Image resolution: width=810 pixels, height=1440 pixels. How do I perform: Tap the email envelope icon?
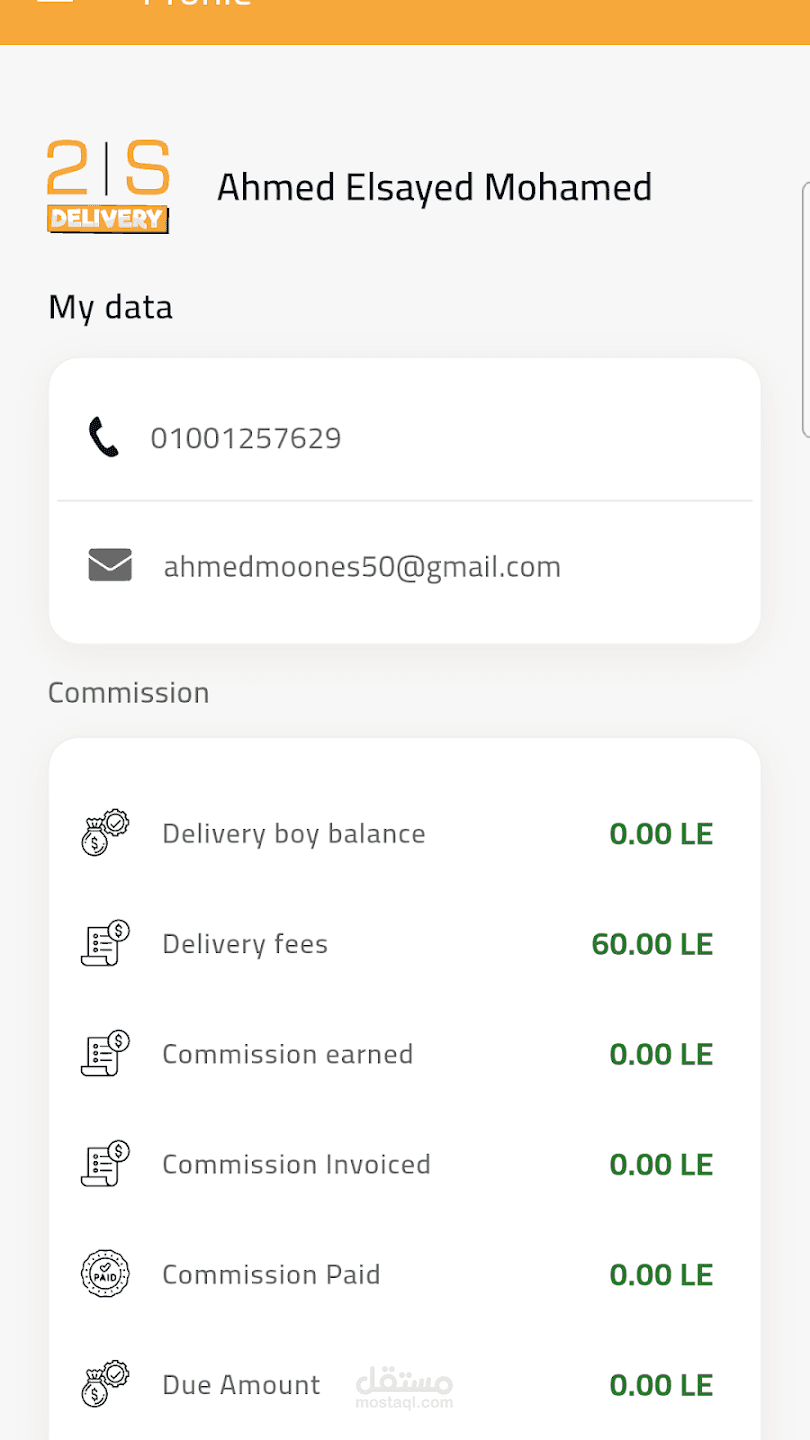click(x=110, y=566)
